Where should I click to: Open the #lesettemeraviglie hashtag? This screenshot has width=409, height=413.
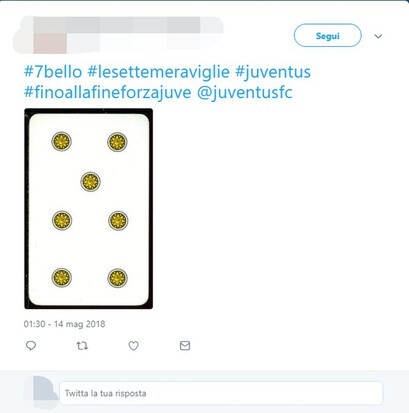pyautogui.click(x=159, y=72)
